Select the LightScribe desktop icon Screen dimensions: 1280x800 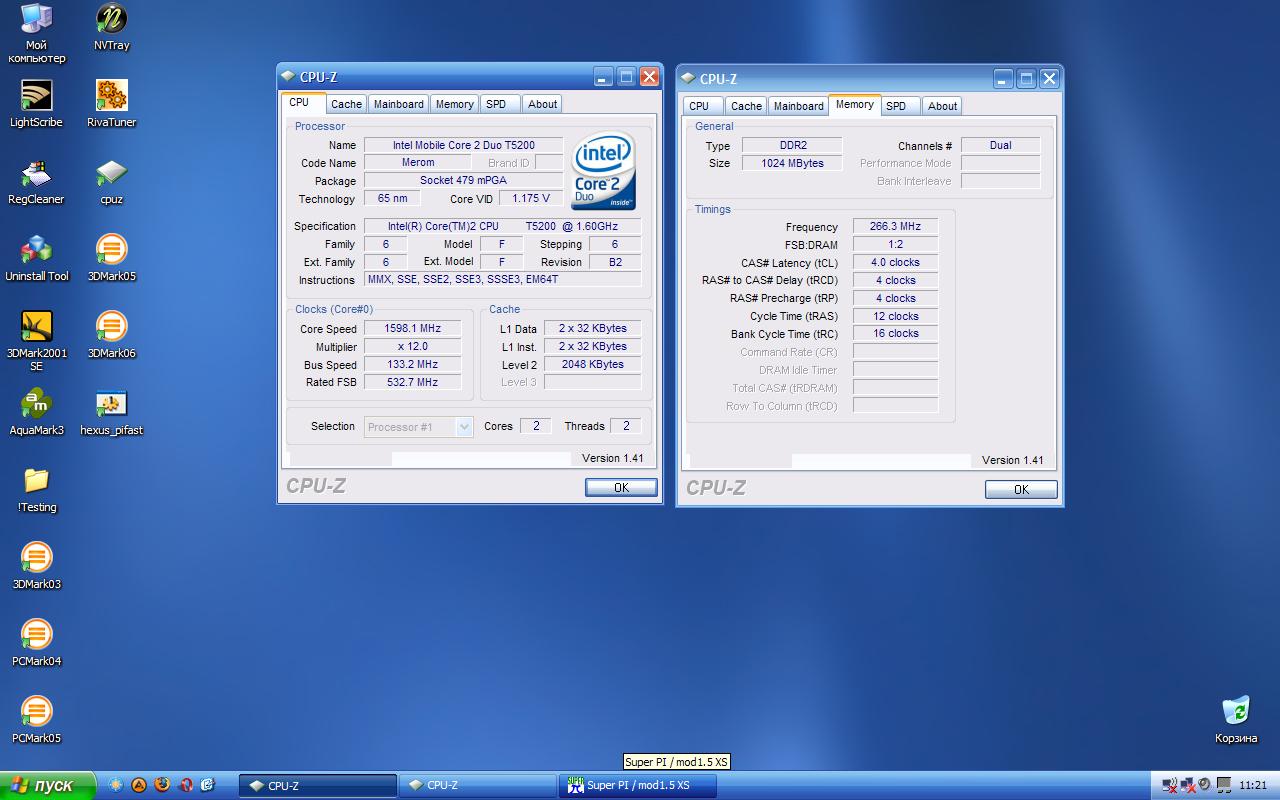(x=36, y=104)
